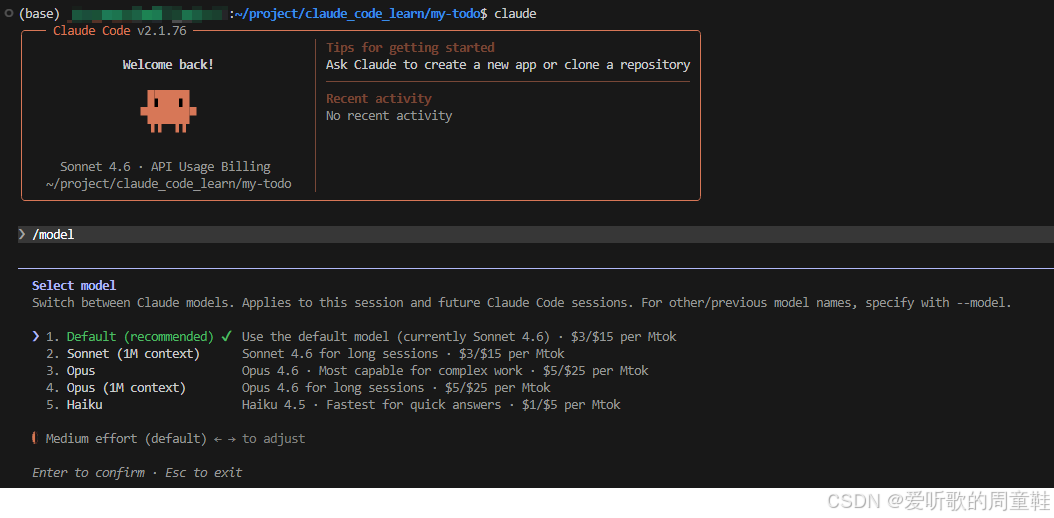This screenshot has height=518, width=1054.
Task: Click the 'Recent activity' heading
Action: coord(378,99)
